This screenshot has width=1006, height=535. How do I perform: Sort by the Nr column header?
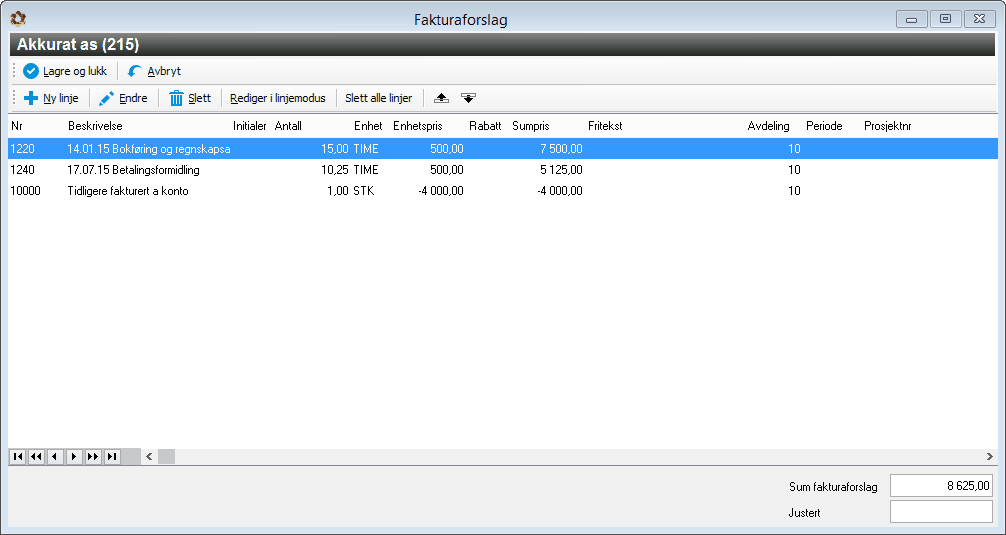pos(17,126)
